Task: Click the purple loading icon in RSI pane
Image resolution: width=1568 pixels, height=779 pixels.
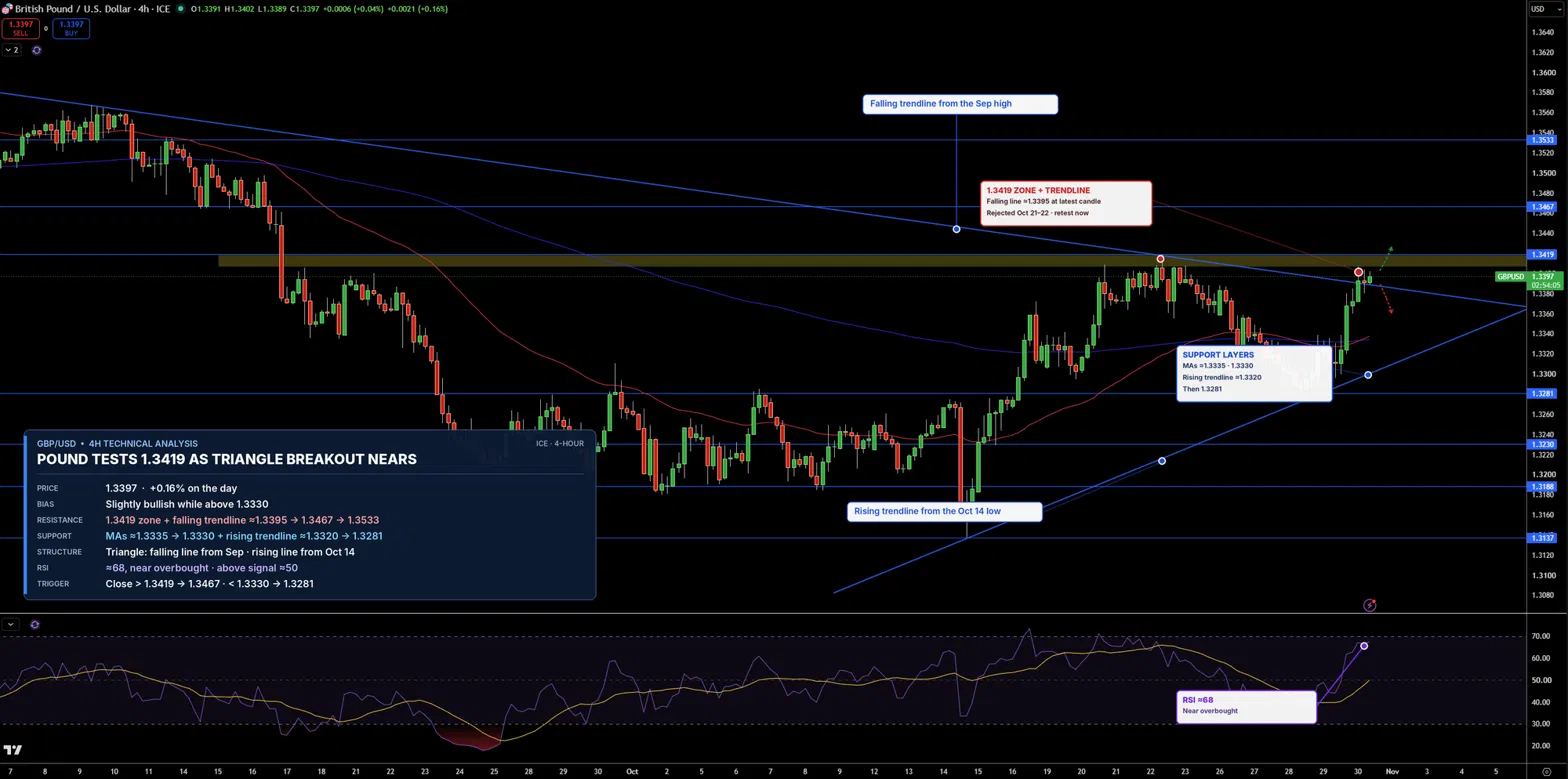Action: pyautogui.click(x=35, y=624)
